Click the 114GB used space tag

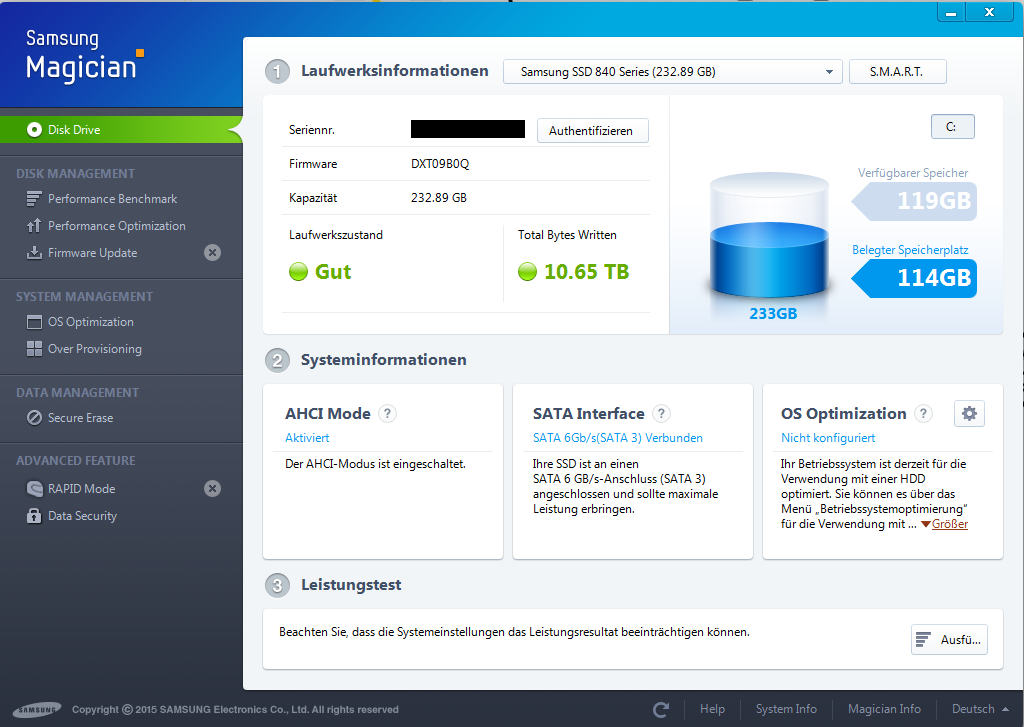(915, 278)
